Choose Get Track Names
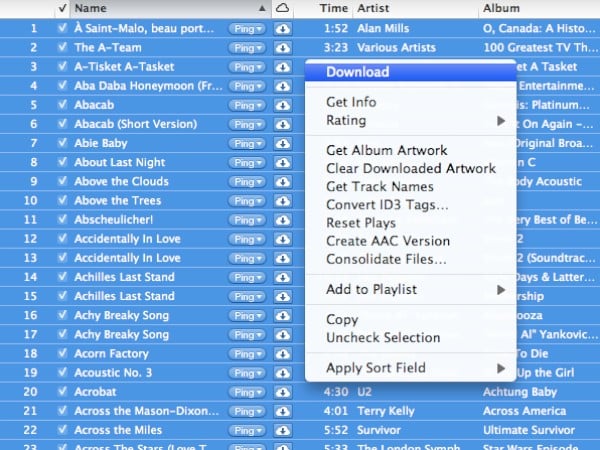Viewport: 600px width, 450px height. pyautogui.click(x=411, y=187)
